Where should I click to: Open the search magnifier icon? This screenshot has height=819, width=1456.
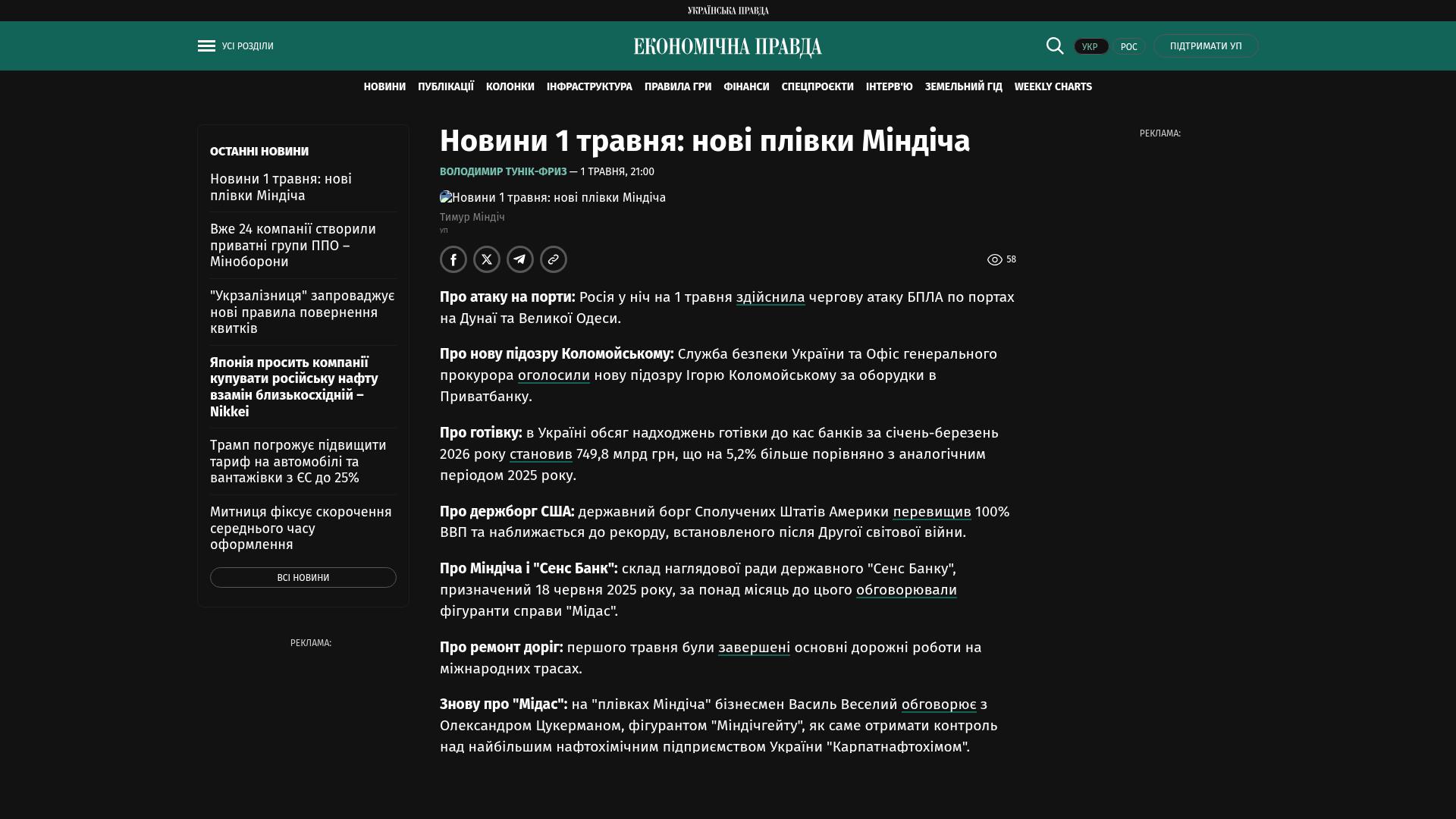click(1055, 46)
